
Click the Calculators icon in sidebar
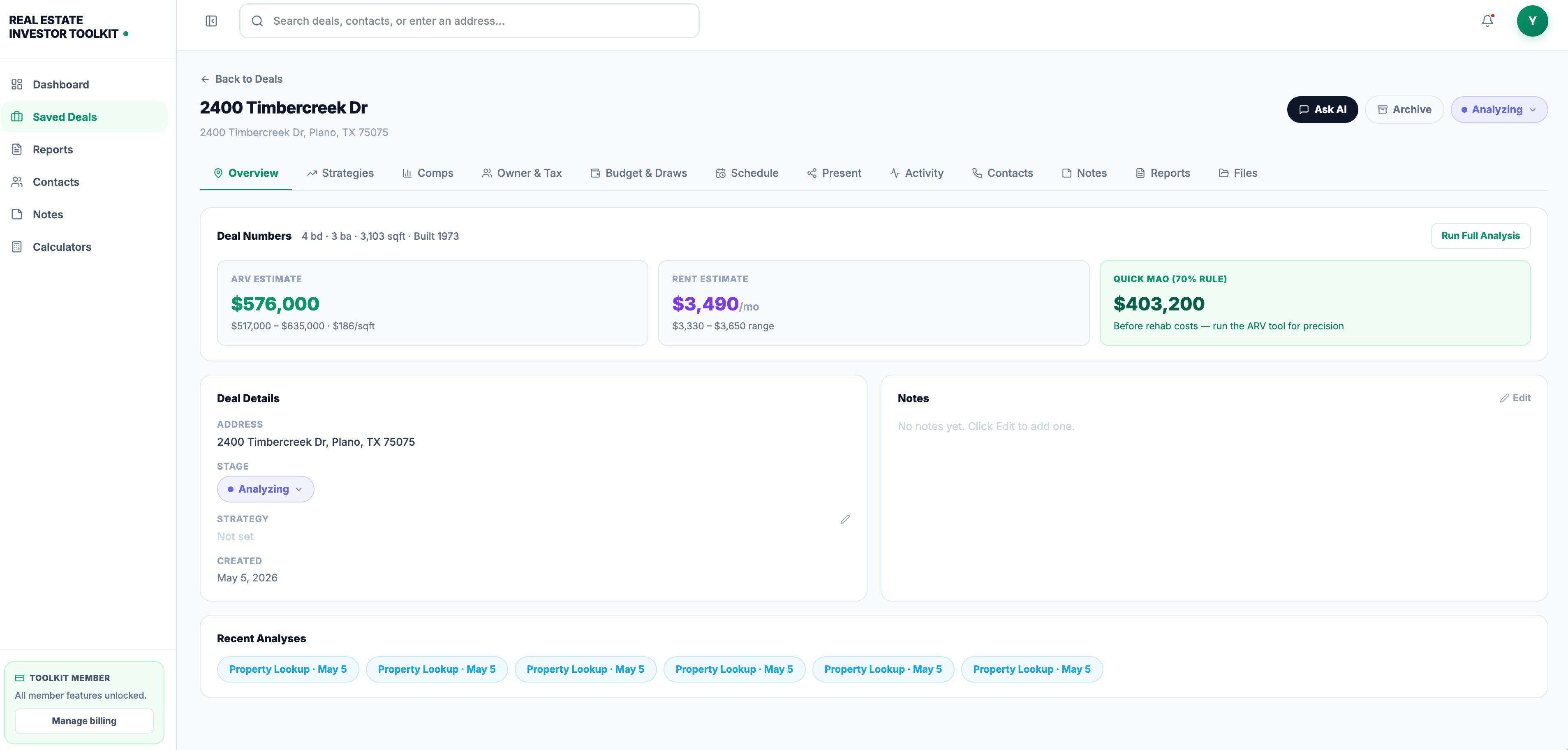coord(17,247)
